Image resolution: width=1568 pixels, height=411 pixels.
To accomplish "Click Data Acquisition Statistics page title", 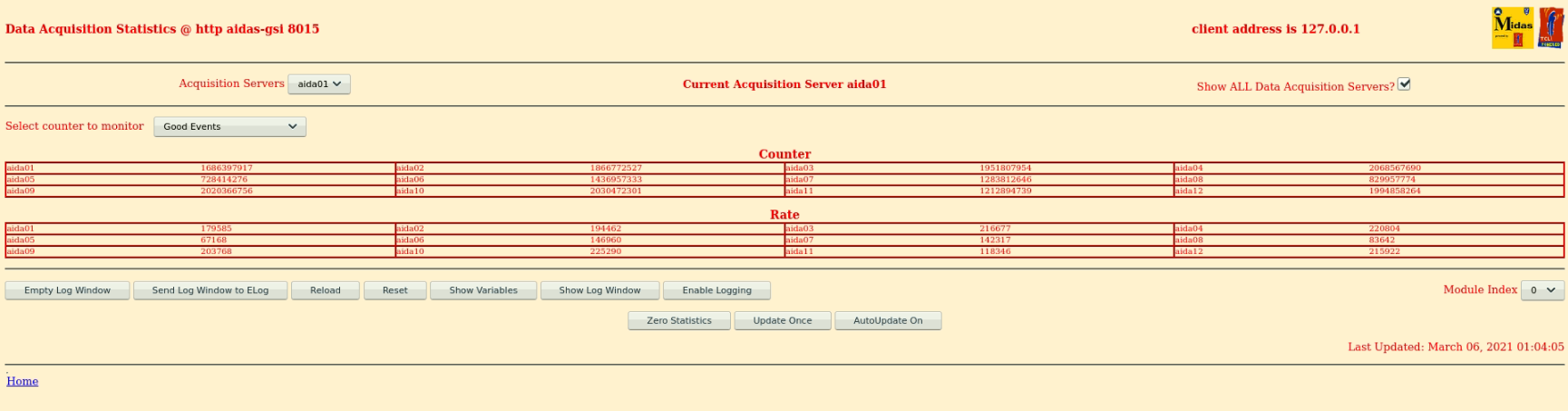I will pos(162,29).
